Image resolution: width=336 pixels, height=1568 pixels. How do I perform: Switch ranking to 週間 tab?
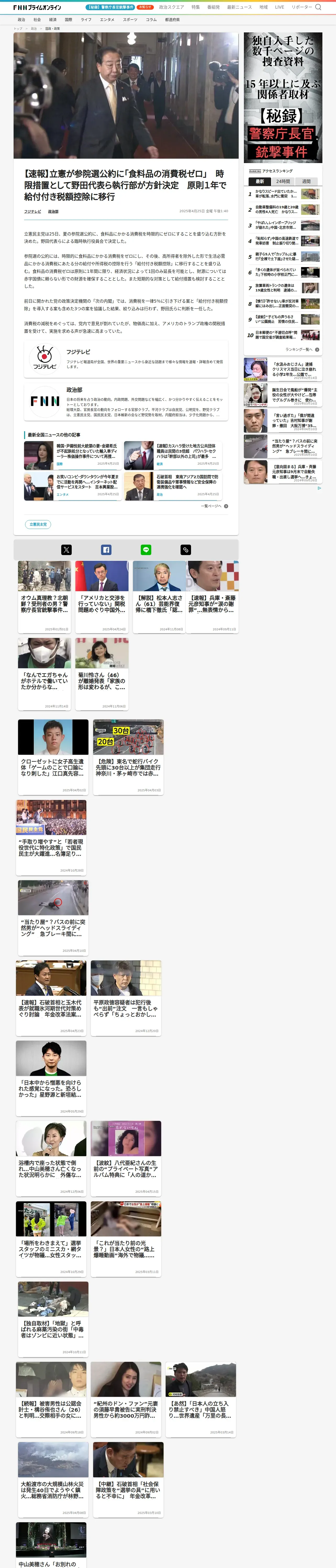[306, 181]
